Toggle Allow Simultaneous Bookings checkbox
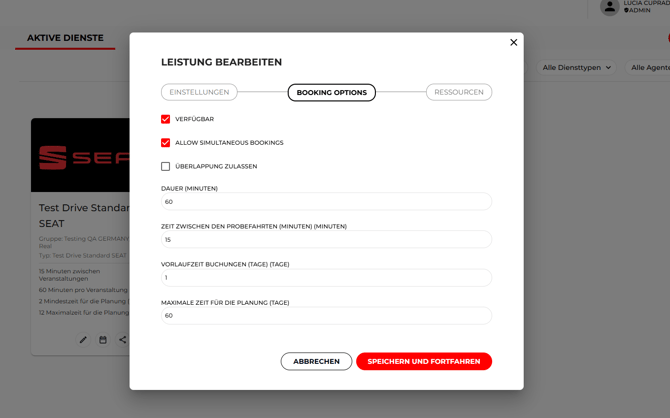The image size is (670, 418). (165, 143)
